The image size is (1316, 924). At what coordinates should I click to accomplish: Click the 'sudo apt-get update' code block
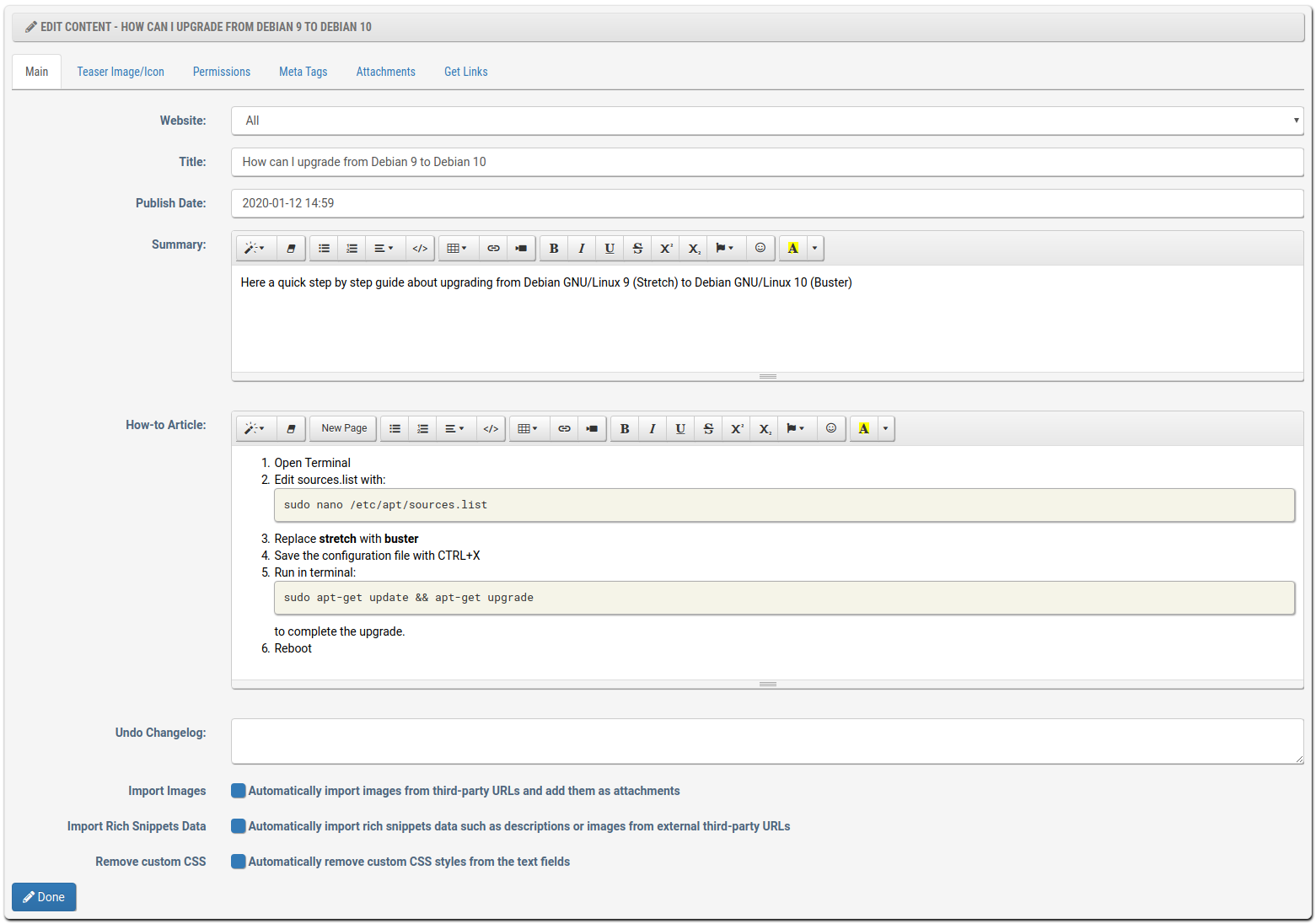784,598
